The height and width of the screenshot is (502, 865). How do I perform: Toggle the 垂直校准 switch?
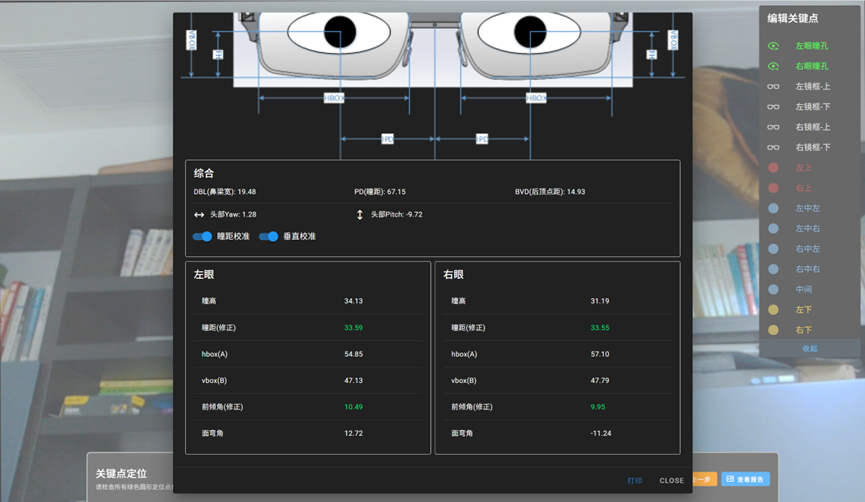269,236
